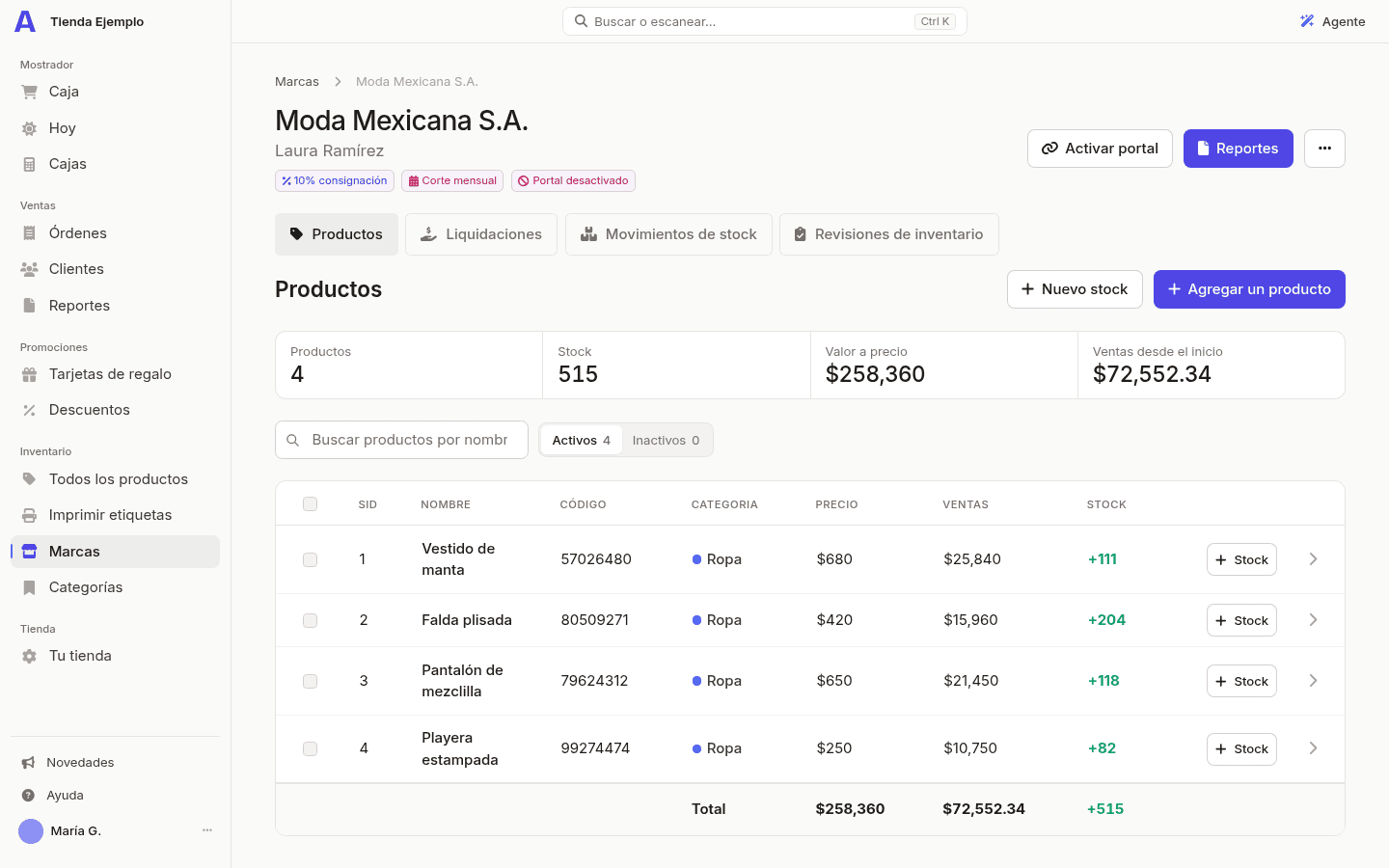Screen dimensions: 1389x868
Task: Add stock for Falda plisada
Action: coord(1241,620)
